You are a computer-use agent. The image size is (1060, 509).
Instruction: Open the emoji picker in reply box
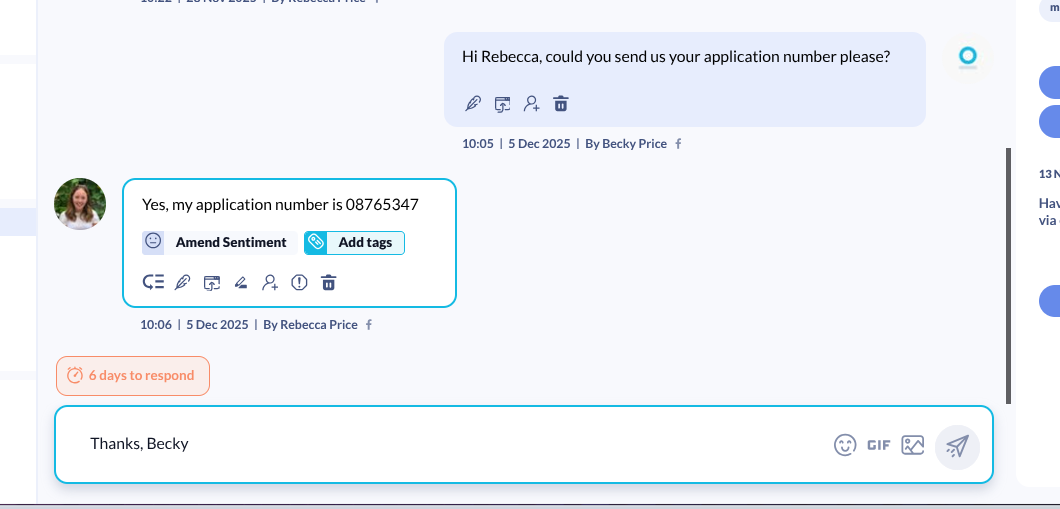(x=845, y=445)
